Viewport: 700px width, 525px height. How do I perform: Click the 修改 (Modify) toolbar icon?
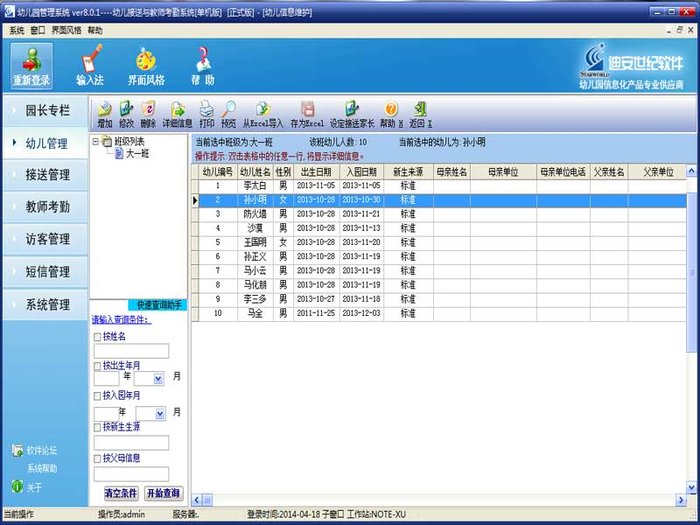point(127,113)
